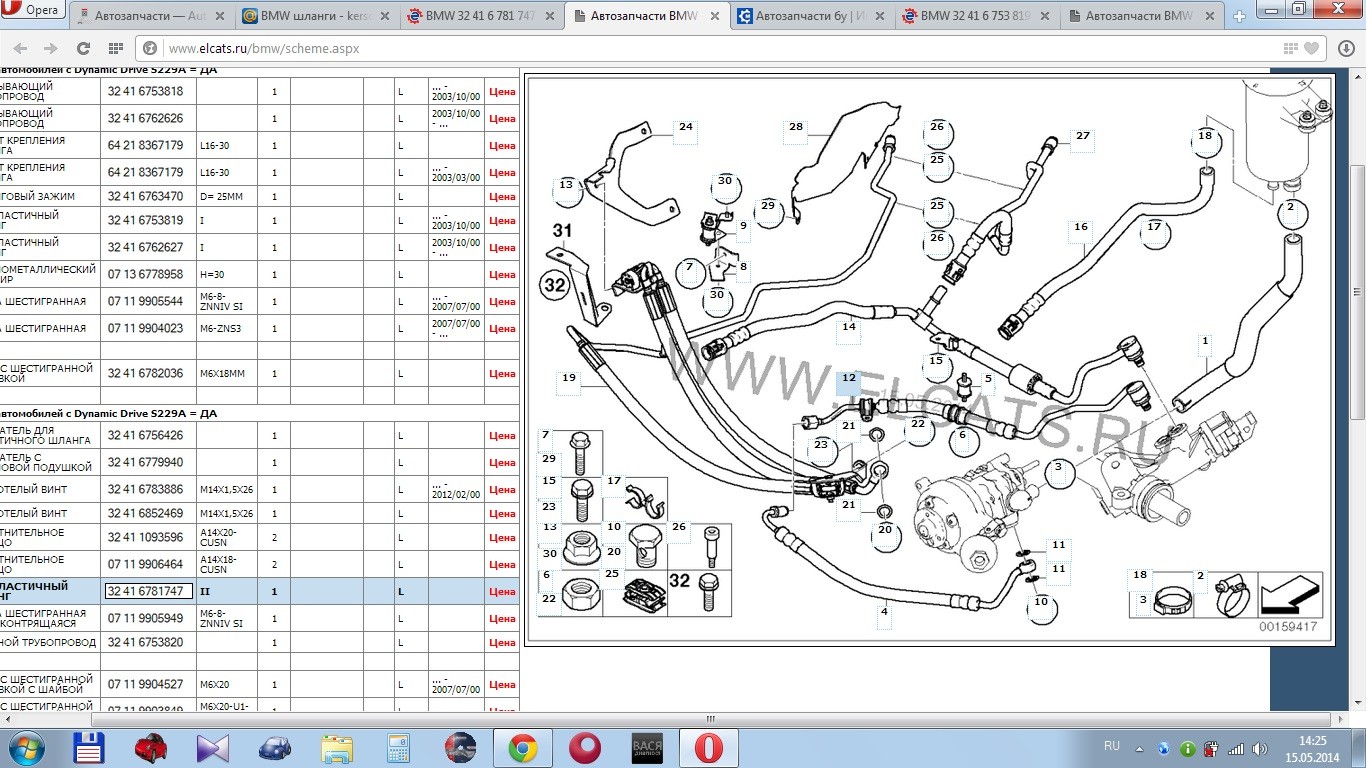This screenshot has width=1366, height=768.
Task: Click "Цена" for part 32 41 6753818
Action: (502, 91)
